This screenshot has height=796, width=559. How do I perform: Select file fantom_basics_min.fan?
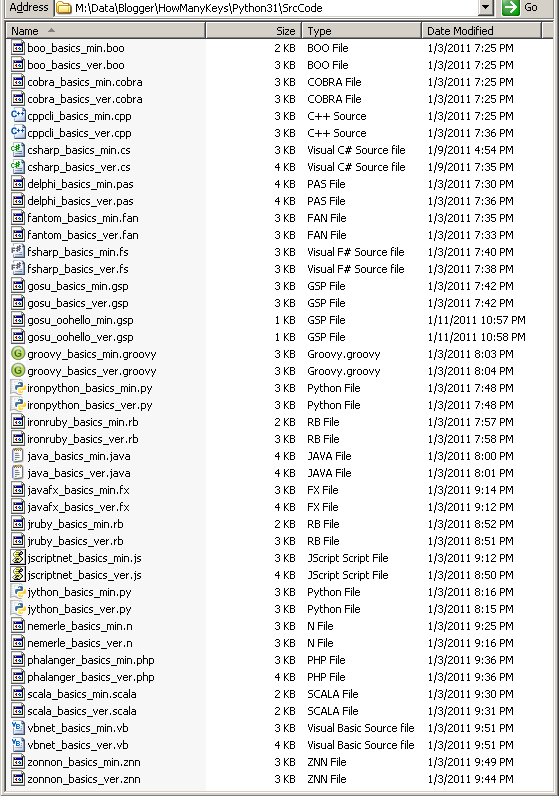click(x=83, y=218)
